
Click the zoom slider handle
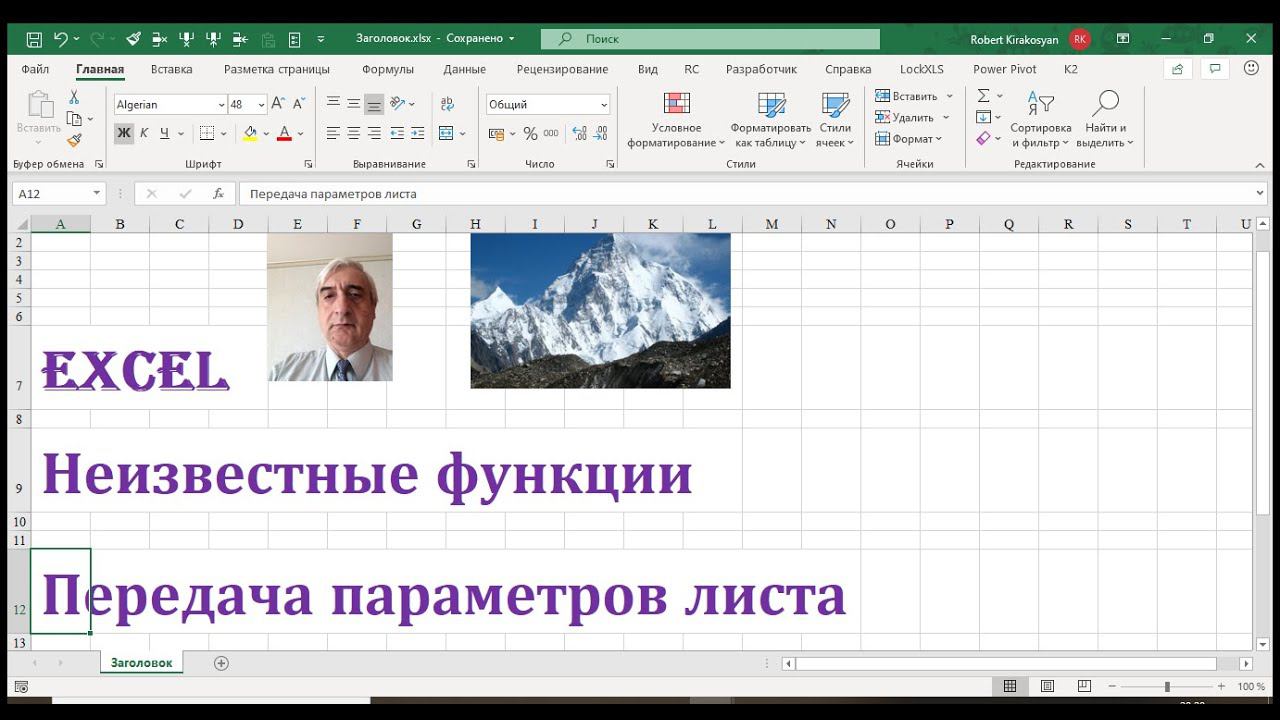1167,687
